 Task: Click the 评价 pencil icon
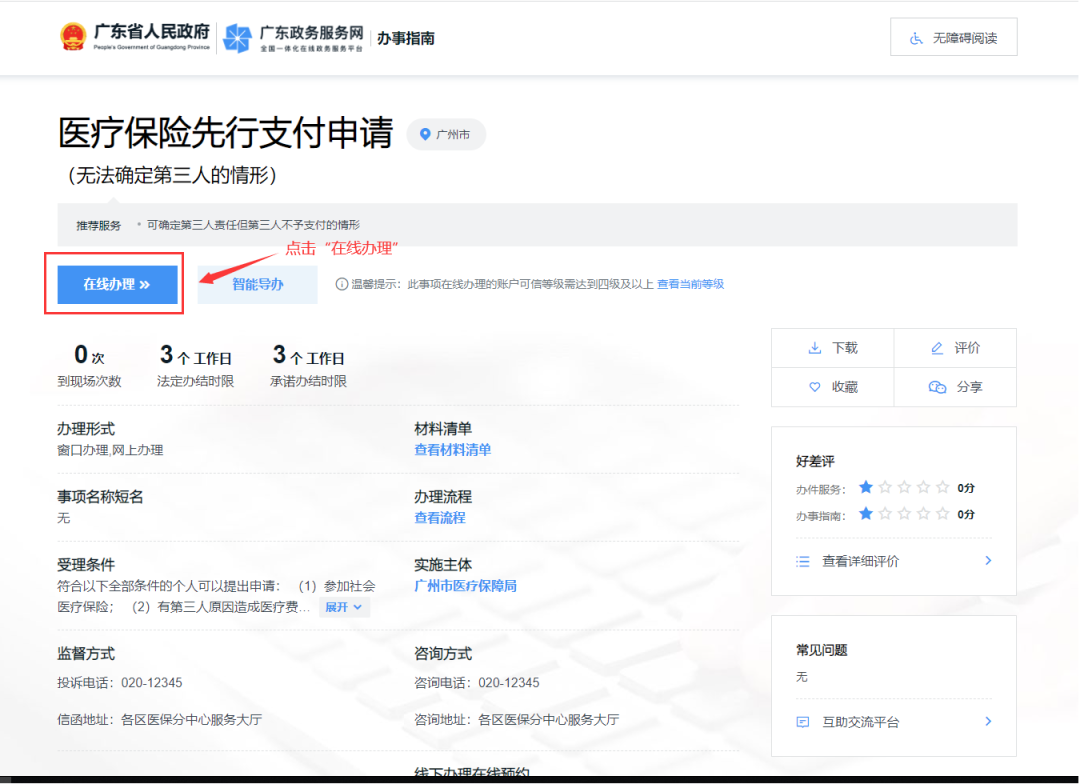(x=937, y=348)
